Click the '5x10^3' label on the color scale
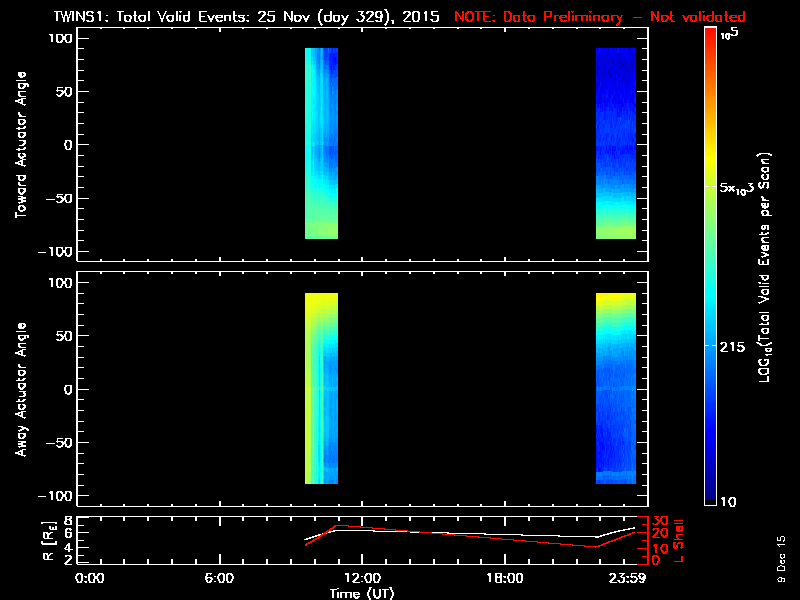 (744, 187)
